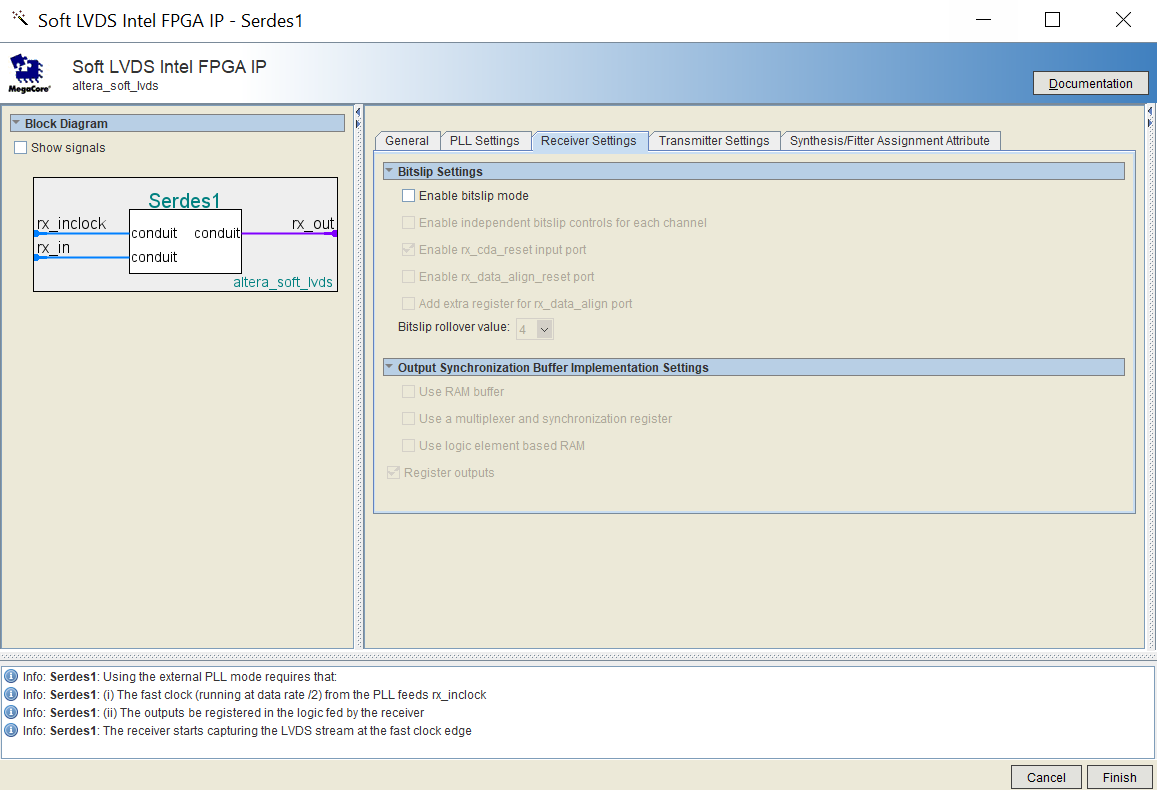Select the Receiver Settings tab
This screenshot has height=790, width=1157.
(x=589, y=141)
